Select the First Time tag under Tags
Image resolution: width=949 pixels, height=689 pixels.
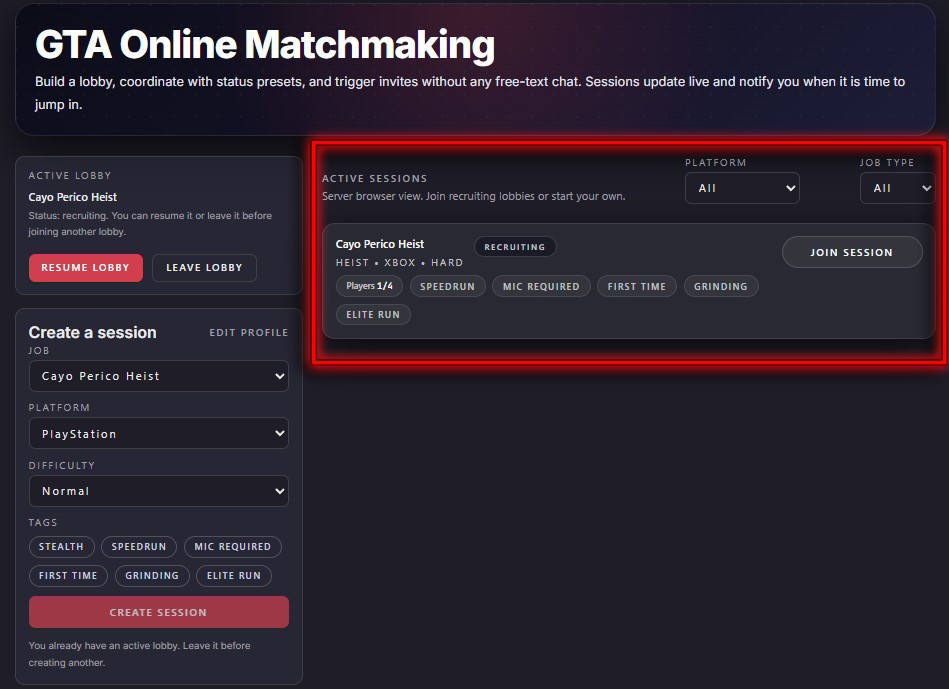point(68,576)
